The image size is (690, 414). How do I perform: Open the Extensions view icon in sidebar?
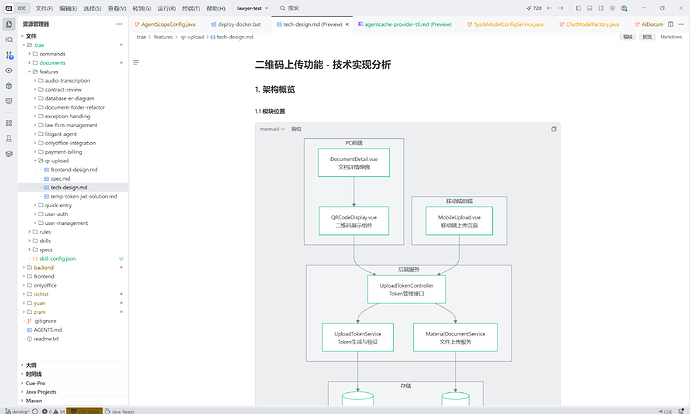pos(9,123)
